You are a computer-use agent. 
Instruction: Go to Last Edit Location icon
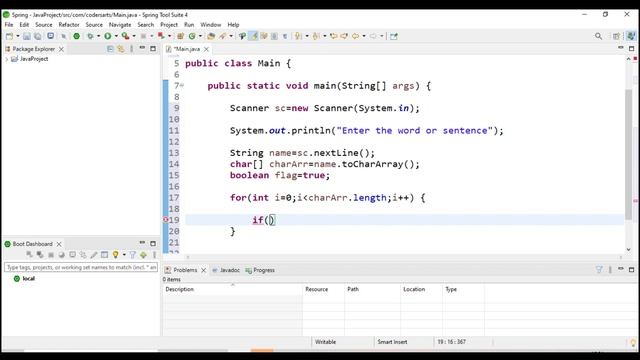[333, 36]
